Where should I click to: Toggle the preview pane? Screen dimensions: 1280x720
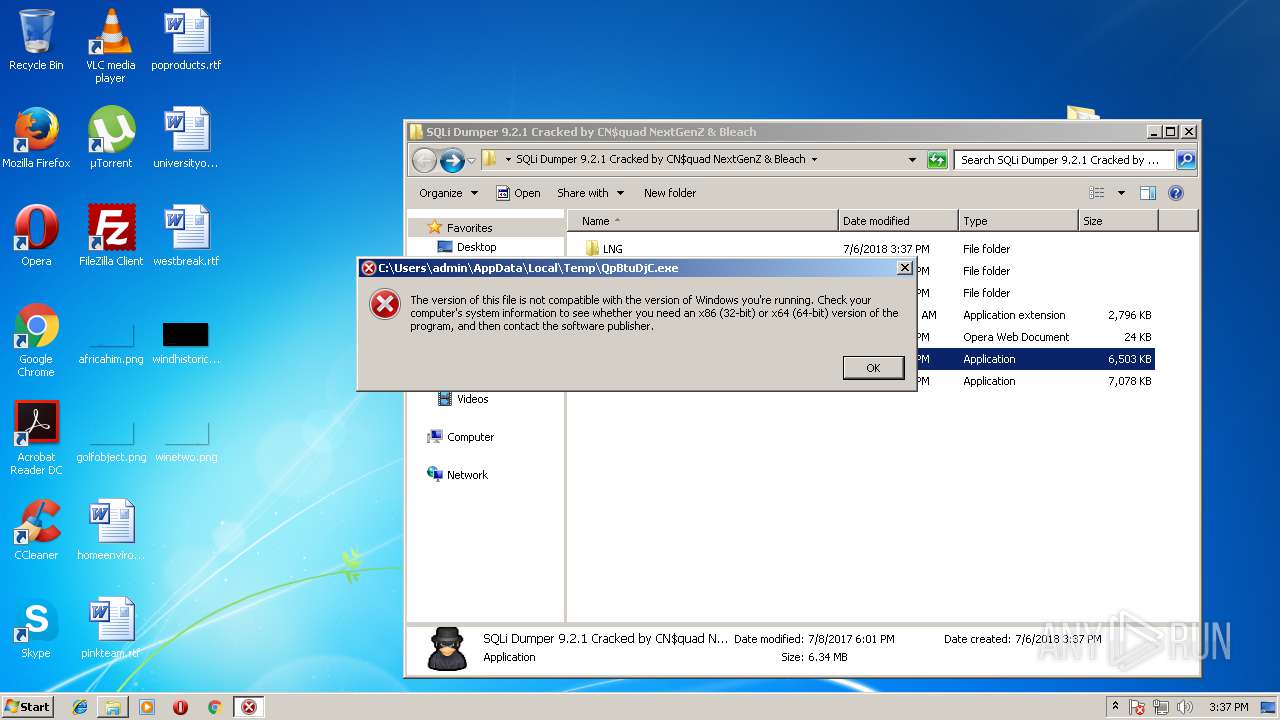[x=1148, y=193]
